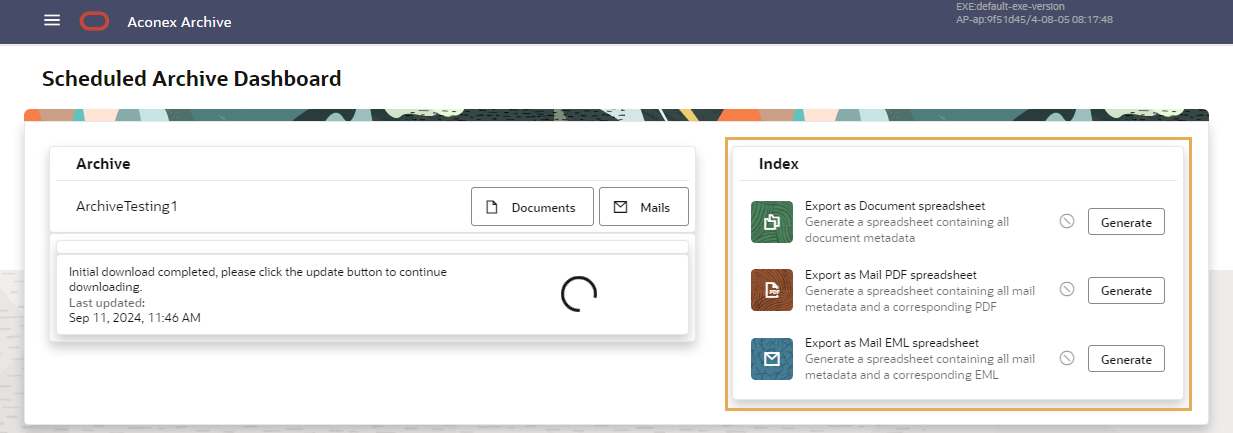Screen dimensions: 1233x433
Task: Click the 'Initial download completed' message
Action: pyautogui.click(x=258, y=279)
